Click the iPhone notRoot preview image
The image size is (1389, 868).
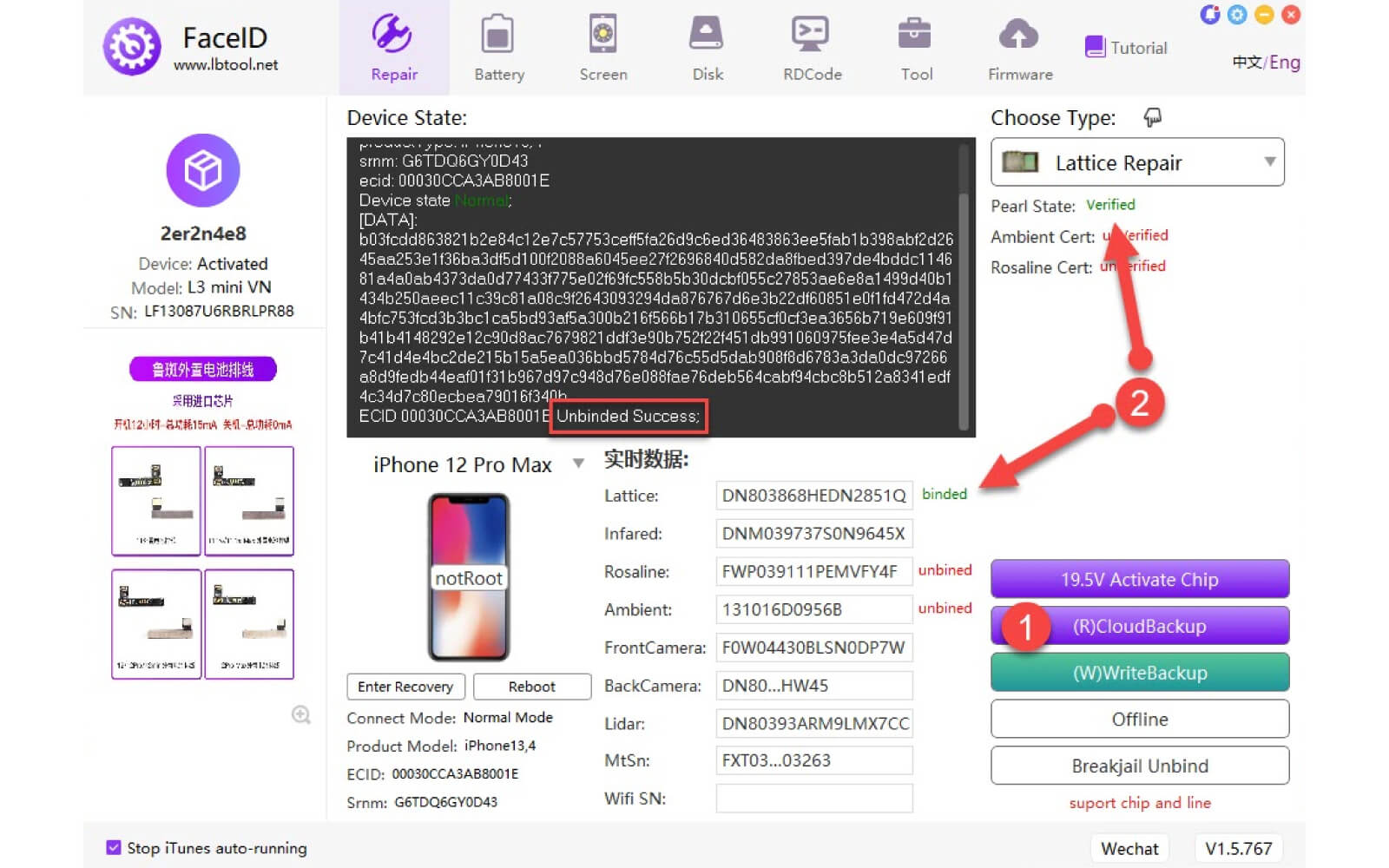(x=469, y=577)
